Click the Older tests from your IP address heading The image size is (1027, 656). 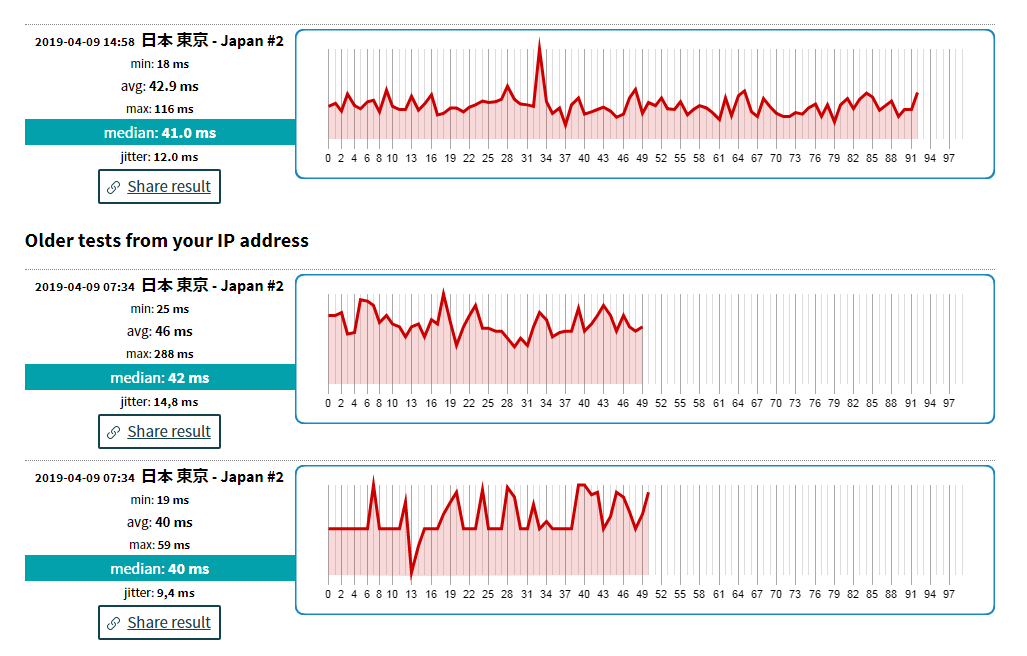coord(166,241)
